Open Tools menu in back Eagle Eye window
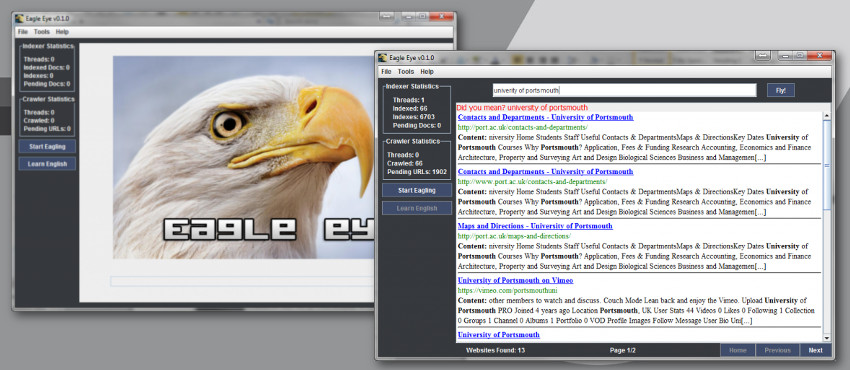Image resolution: width=850 pixels, height=370 pixels. point(42,32)
